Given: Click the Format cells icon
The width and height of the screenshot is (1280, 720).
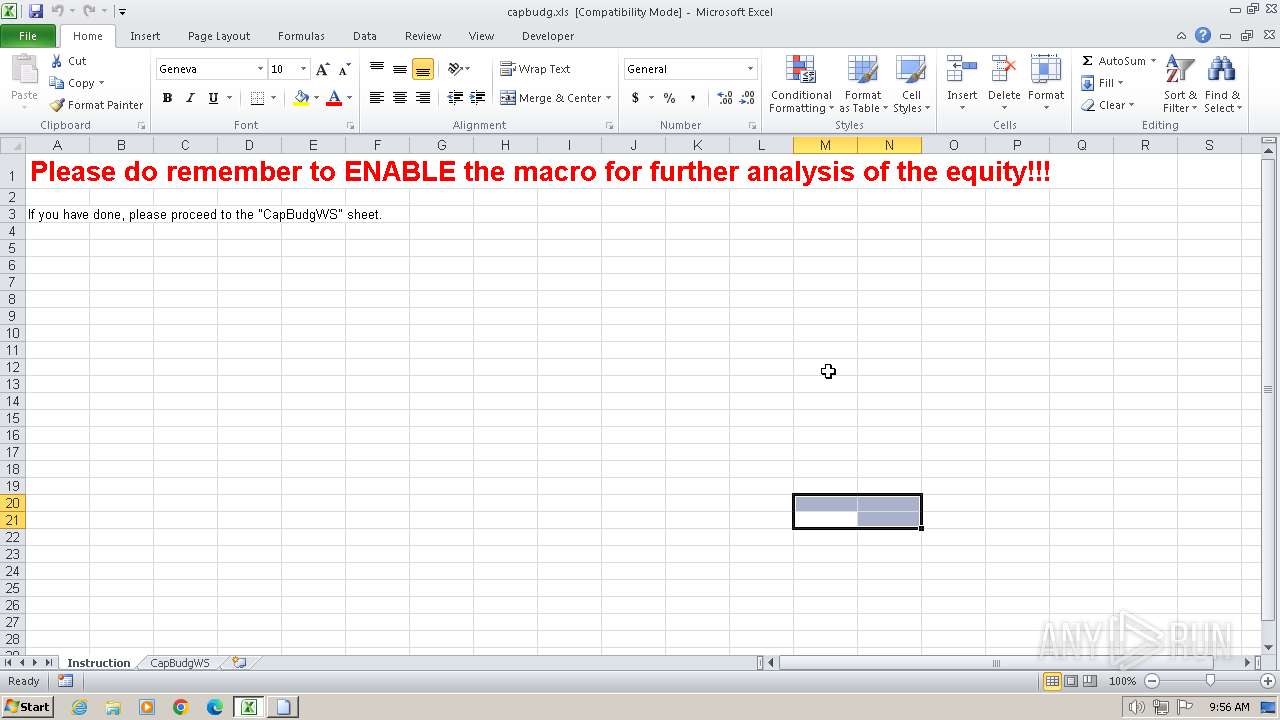Looking at the screenshot, I should (x=1046, y=70).
